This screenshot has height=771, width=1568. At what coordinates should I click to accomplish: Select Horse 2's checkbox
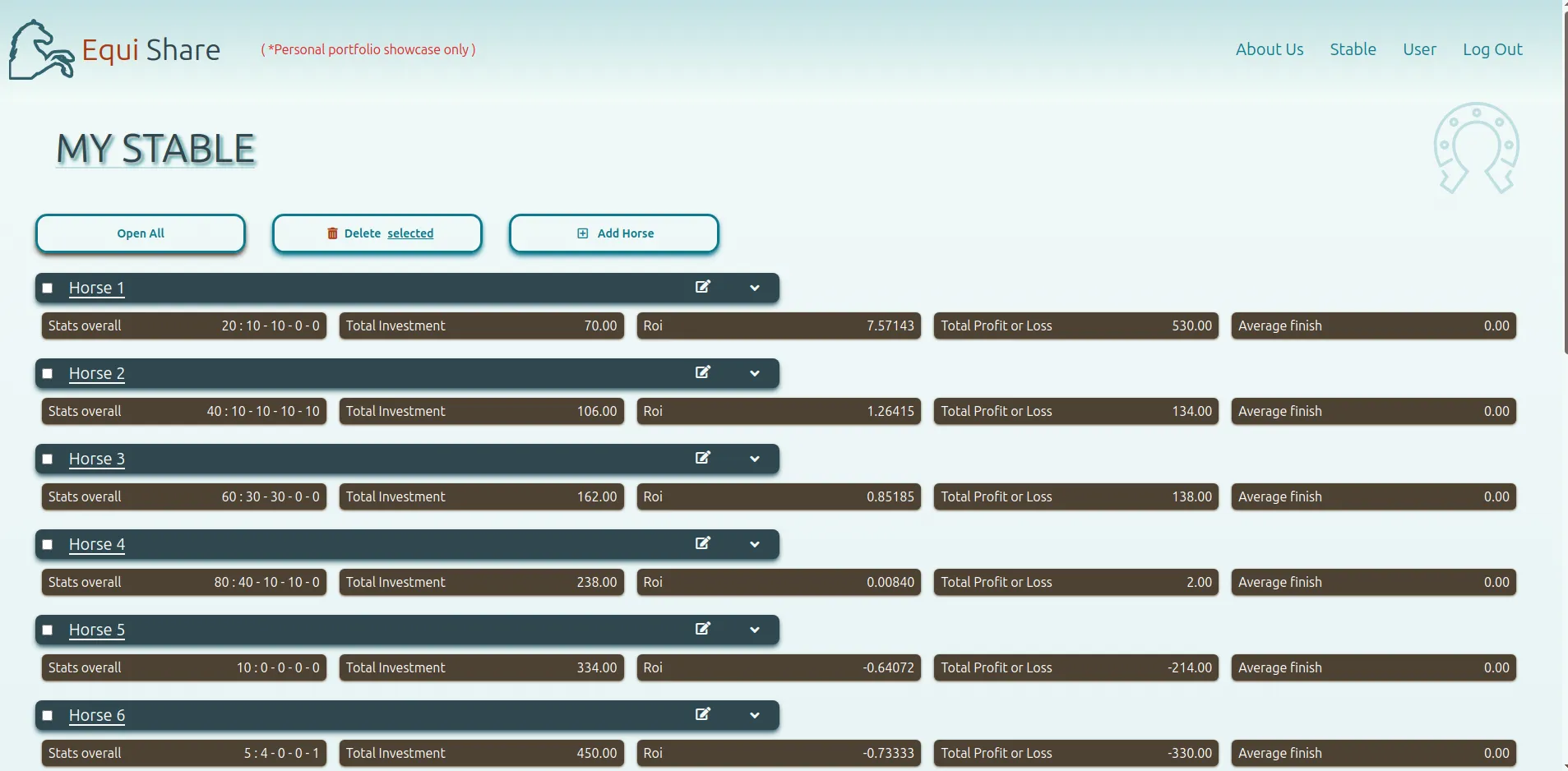tap(47, 373)
